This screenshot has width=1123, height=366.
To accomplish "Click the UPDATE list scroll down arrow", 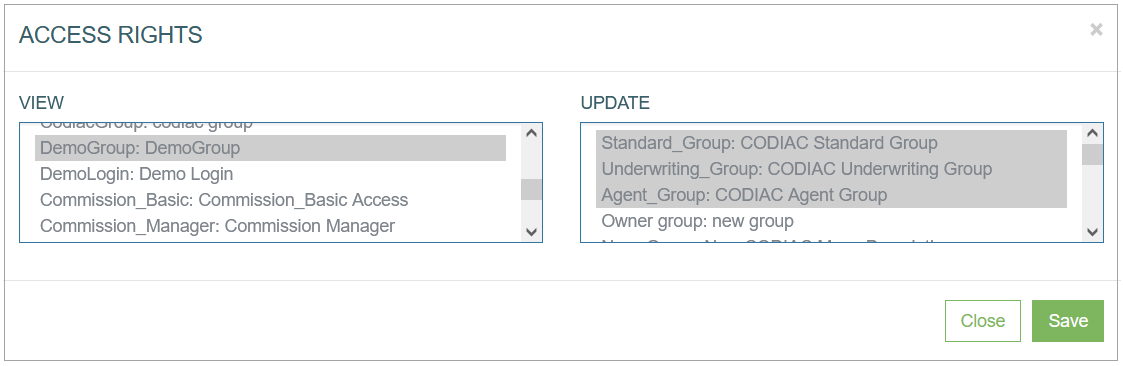I will point(1091,231).
